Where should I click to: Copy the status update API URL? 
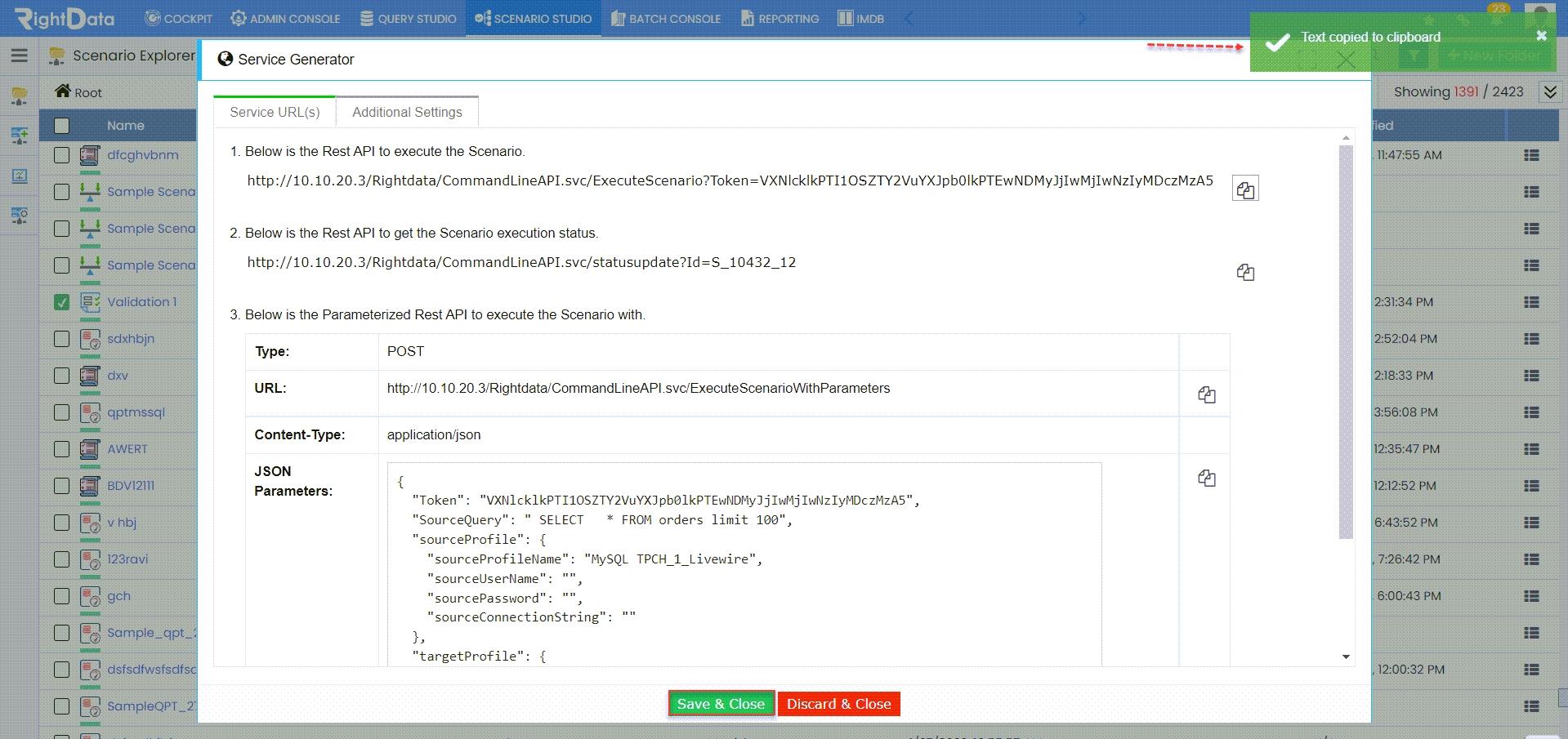tap(1245, 272)
